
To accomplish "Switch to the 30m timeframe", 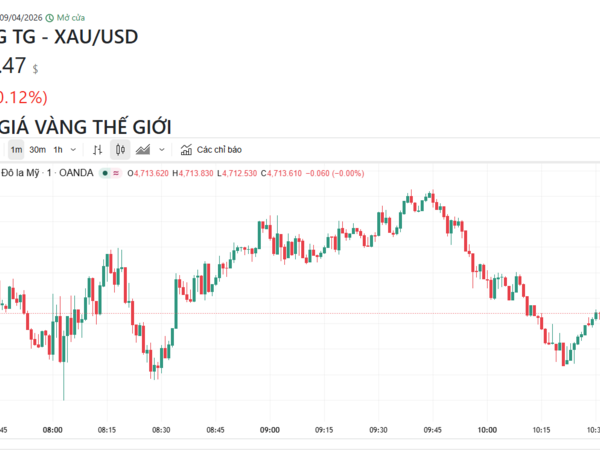I will click(x=37, y=150).
